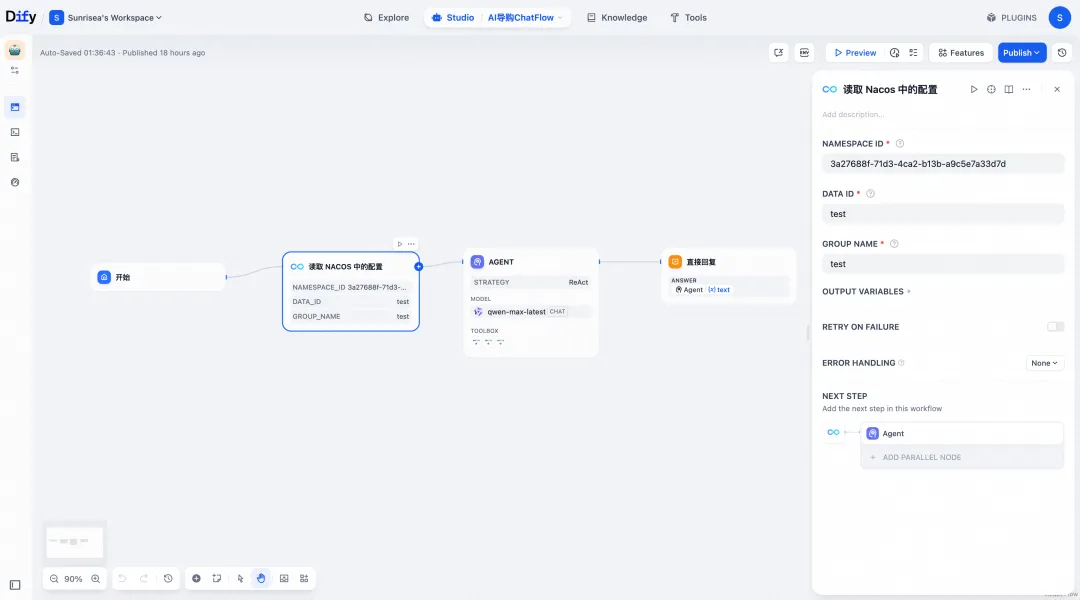Click ERROR HANDLING help icon
Image resolution: width=1080 pixels, height=600 pixels.
point(901,363)
